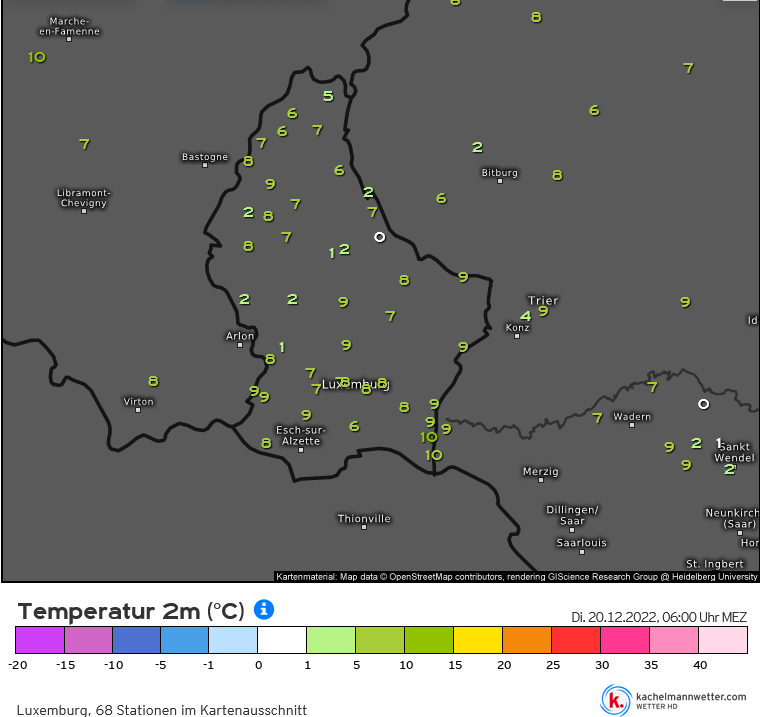Click the Arlon city marker square

pyautogui.click(x=239, y=345)
